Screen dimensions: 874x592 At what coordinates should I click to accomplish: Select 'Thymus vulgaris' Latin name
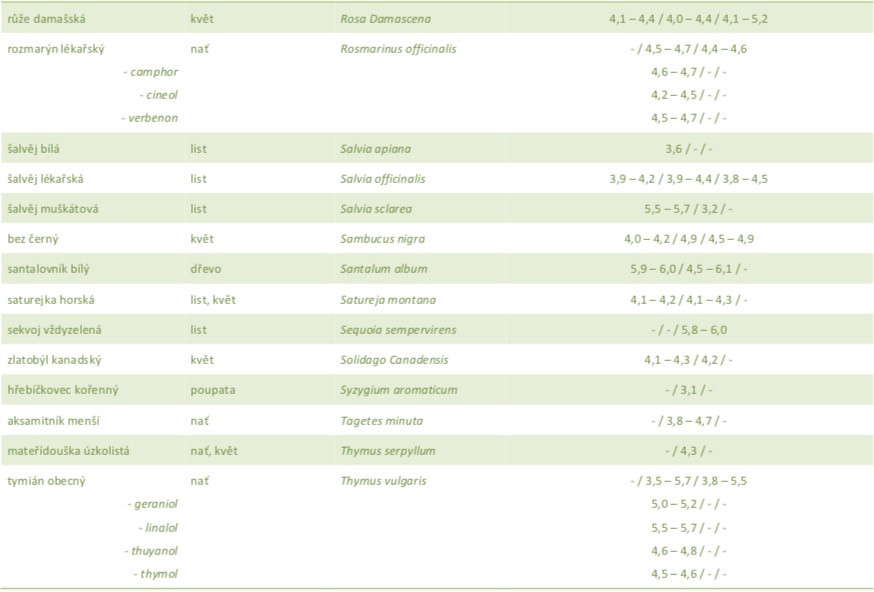(x=383, y=481)
